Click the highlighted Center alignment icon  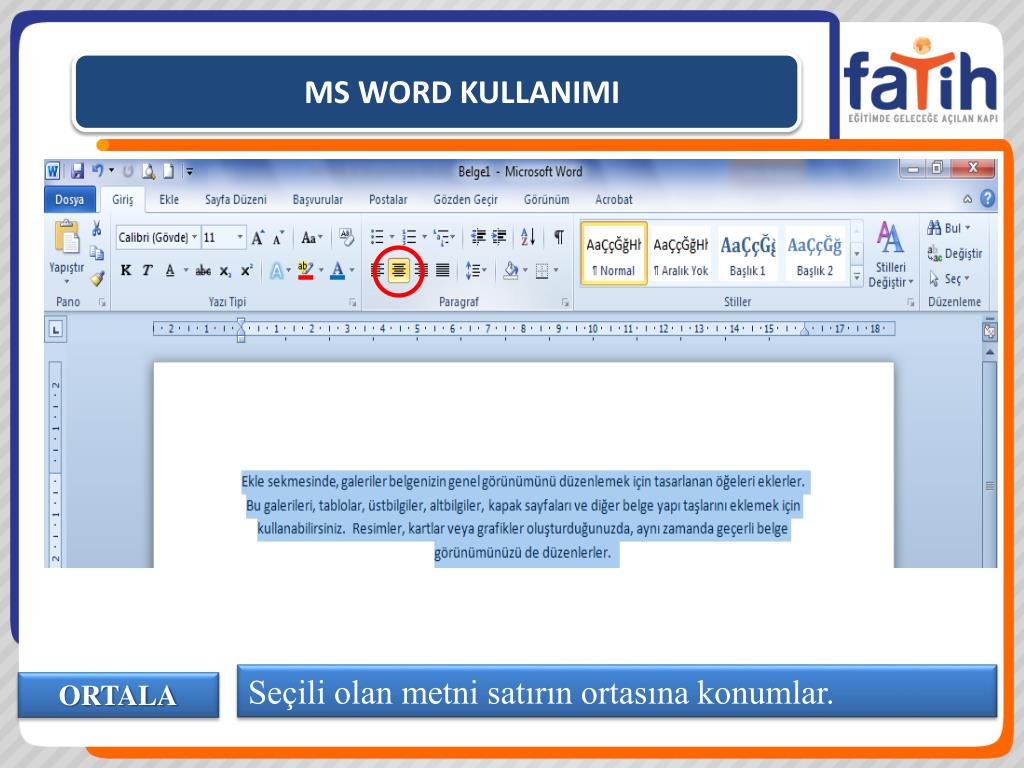[398, 269]
